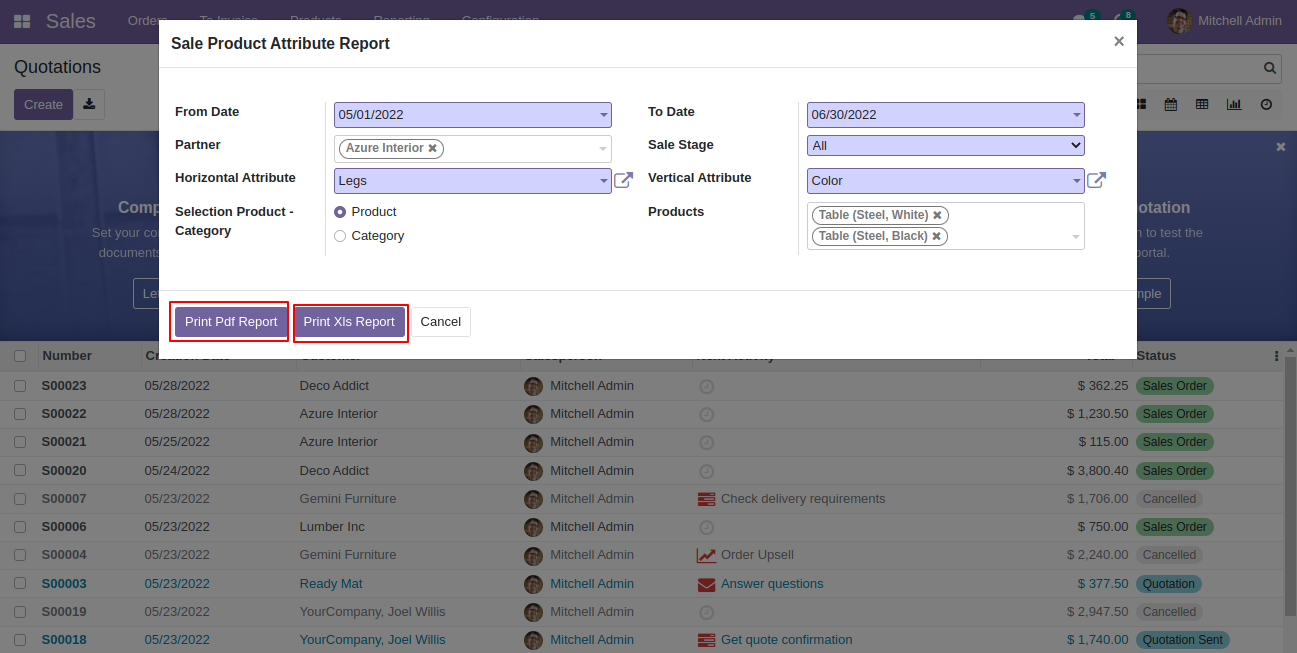Open external link for Vertical Attribute Color

[x=1096, y=180]
